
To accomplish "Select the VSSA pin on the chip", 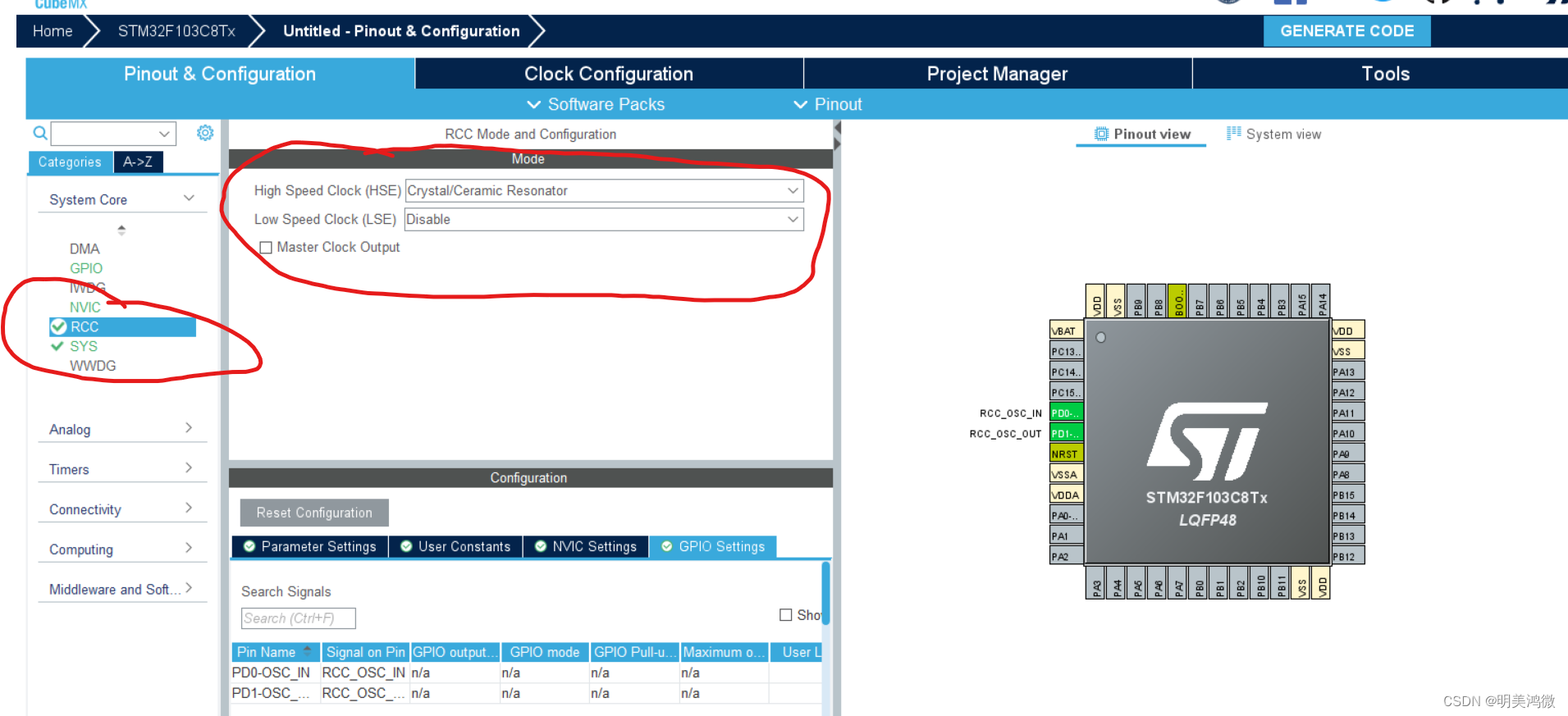I will click(1066, 474).
